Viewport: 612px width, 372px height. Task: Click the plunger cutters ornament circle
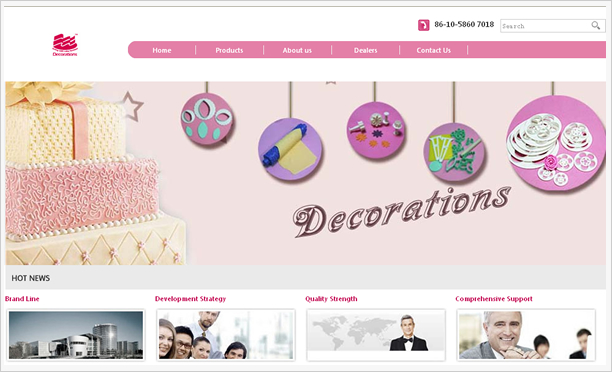pyautogui.click(x=376, y=130)
